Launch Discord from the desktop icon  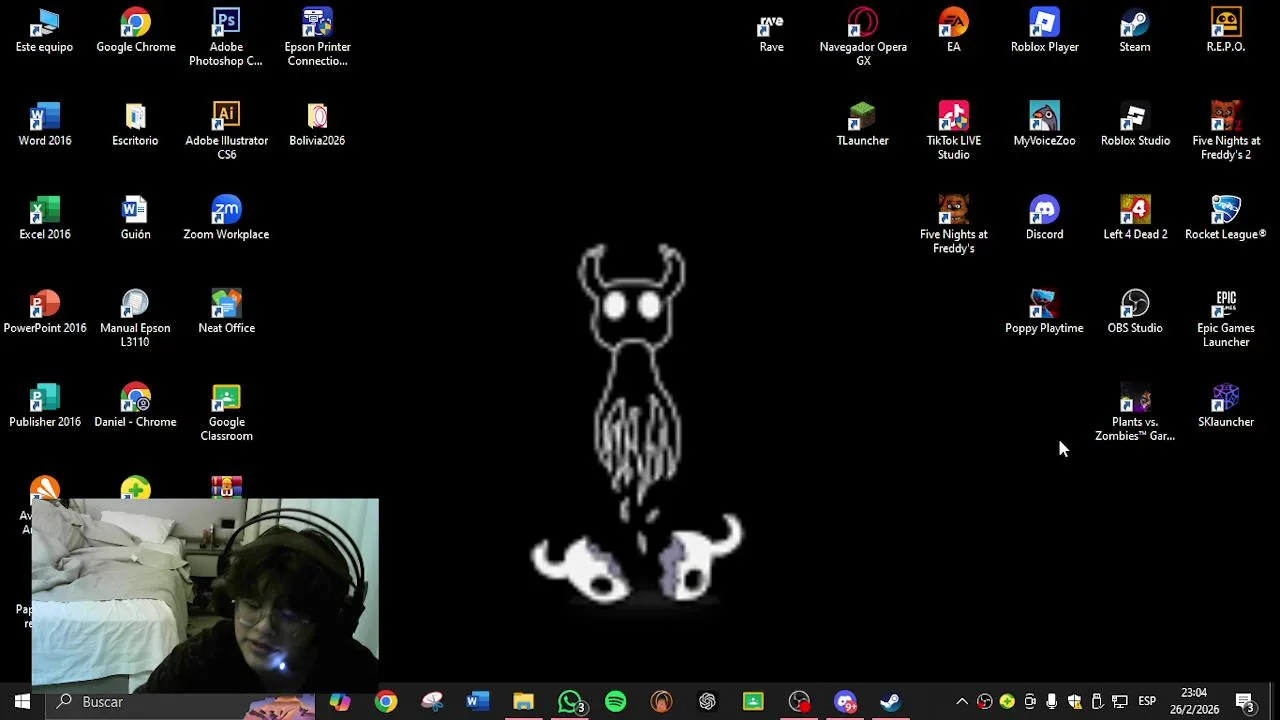(x=1044, y=219)
